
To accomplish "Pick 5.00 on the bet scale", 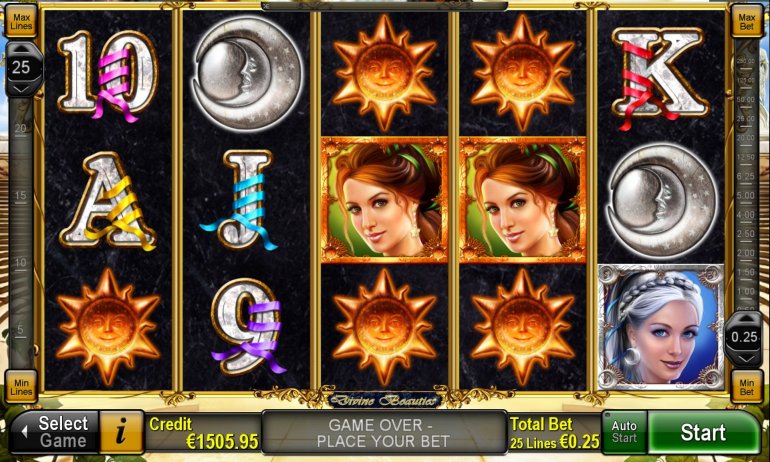I will (745, 196).
